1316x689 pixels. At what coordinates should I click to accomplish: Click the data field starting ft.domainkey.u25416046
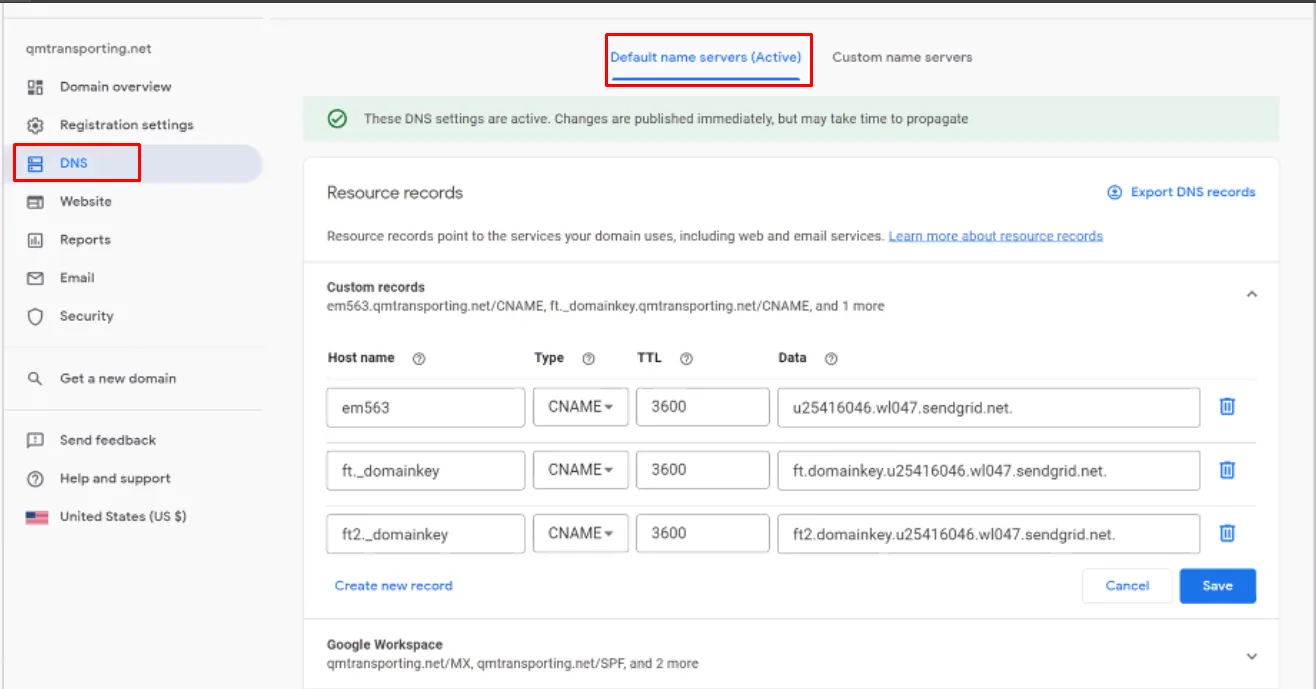pos(988,471)
